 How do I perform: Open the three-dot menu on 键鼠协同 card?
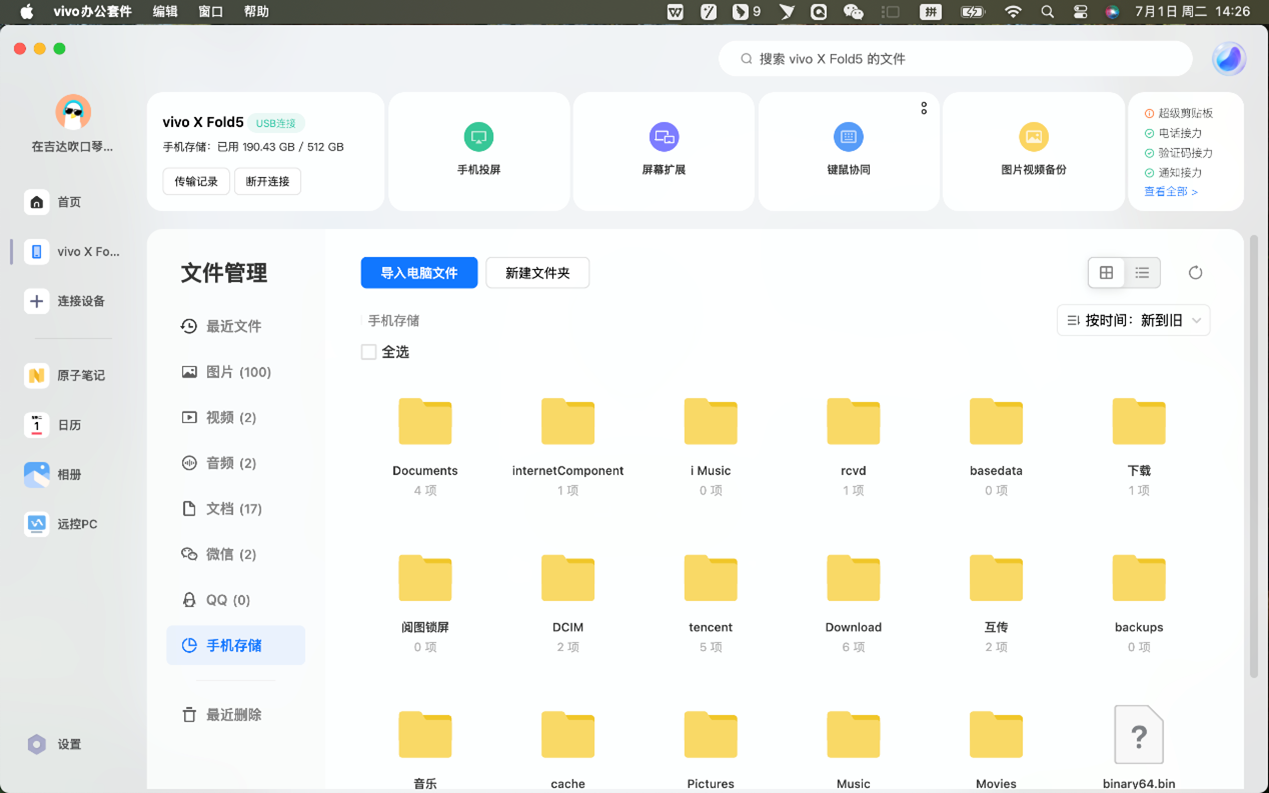pyautogui.click(x=924, y=108)
